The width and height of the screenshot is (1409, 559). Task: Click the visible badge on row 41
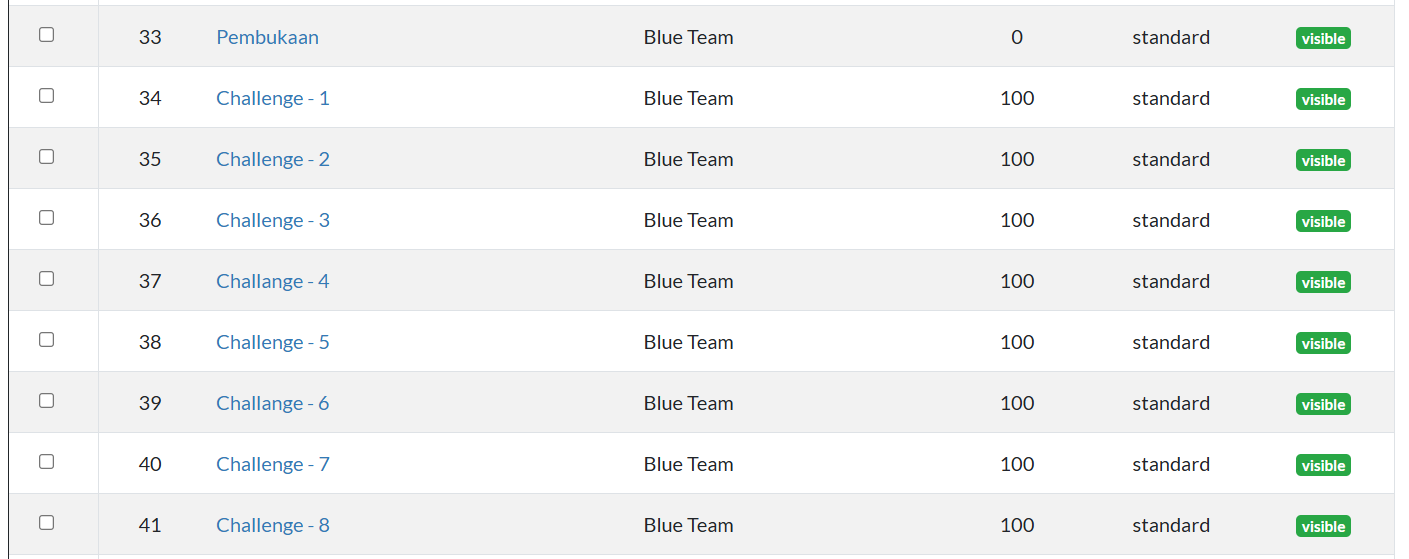click(1323, 527)
